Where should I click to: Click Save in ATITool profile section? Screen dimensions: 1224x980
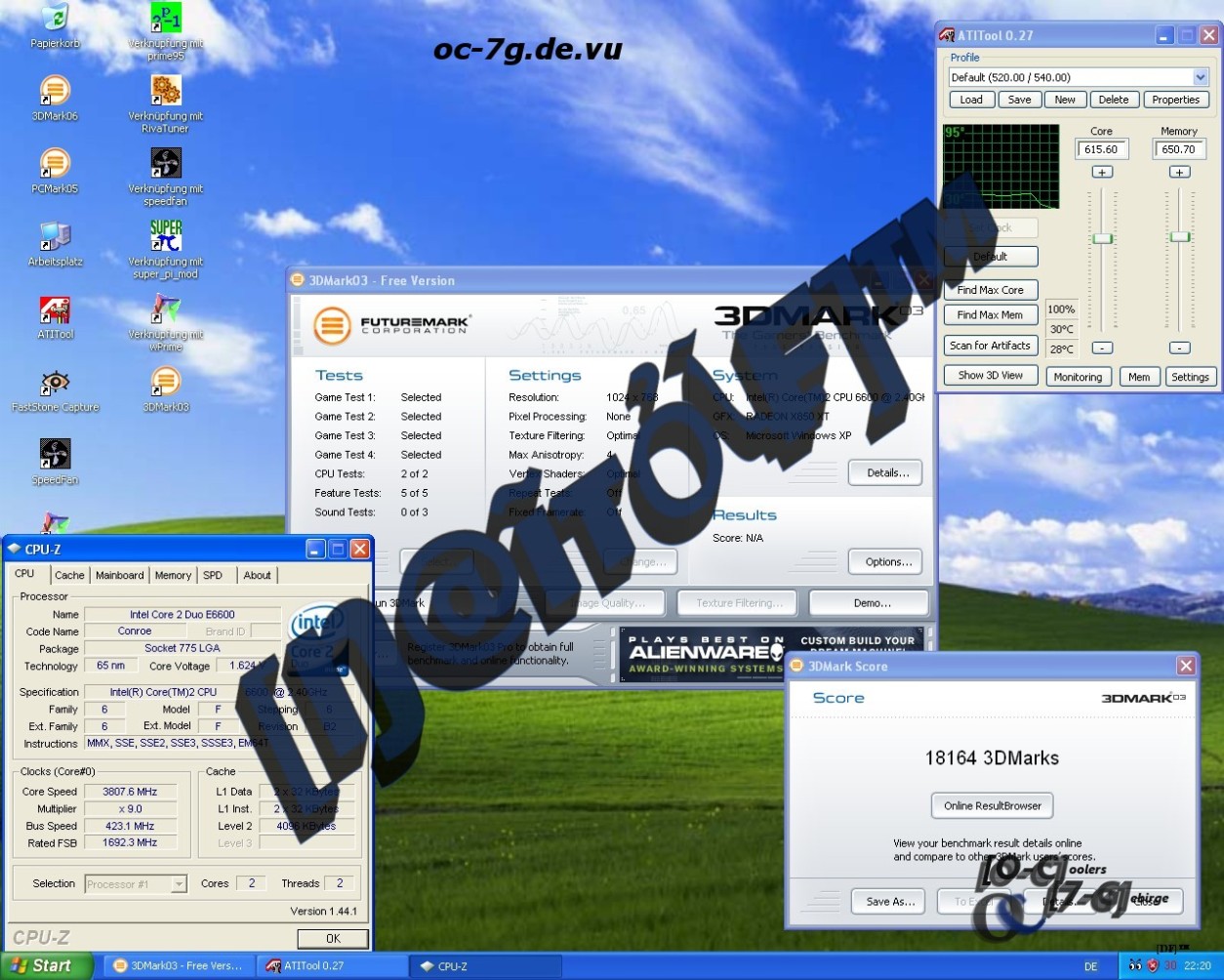click(x=1020, y=100)
